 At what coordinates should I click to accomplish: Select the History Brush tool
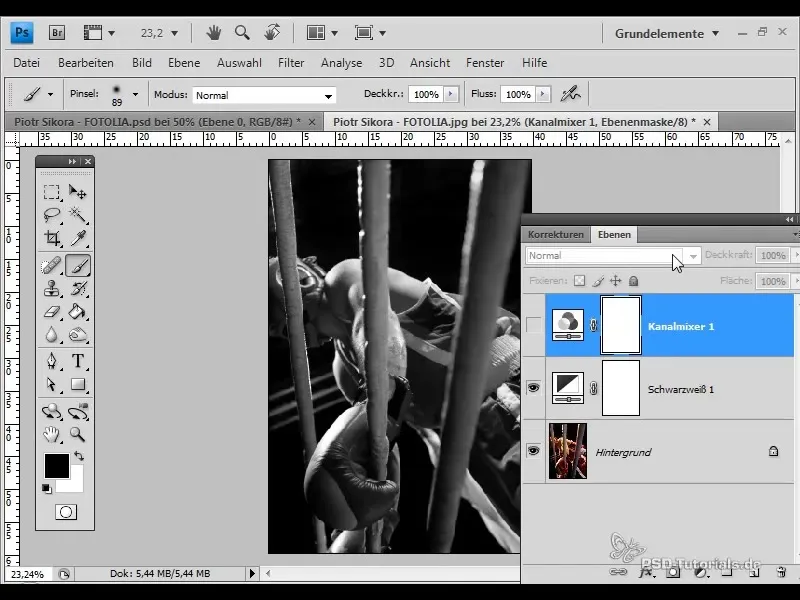78,289
